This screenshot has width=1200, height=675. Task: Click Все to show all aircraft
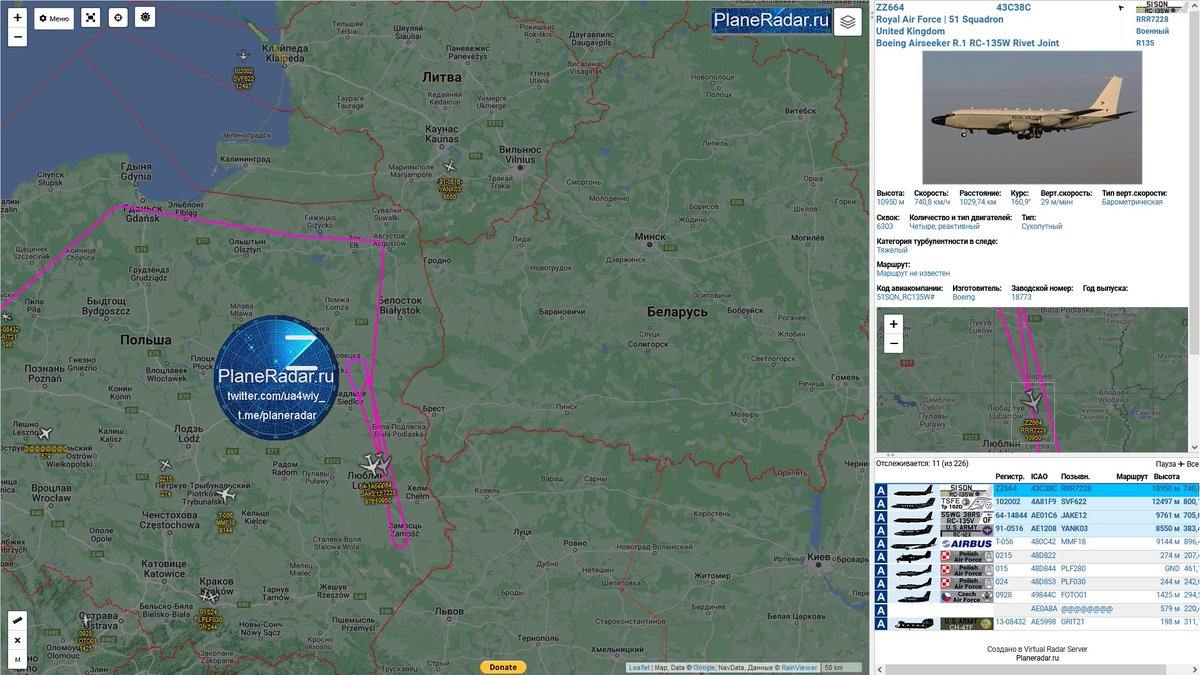pos(1192,464)
